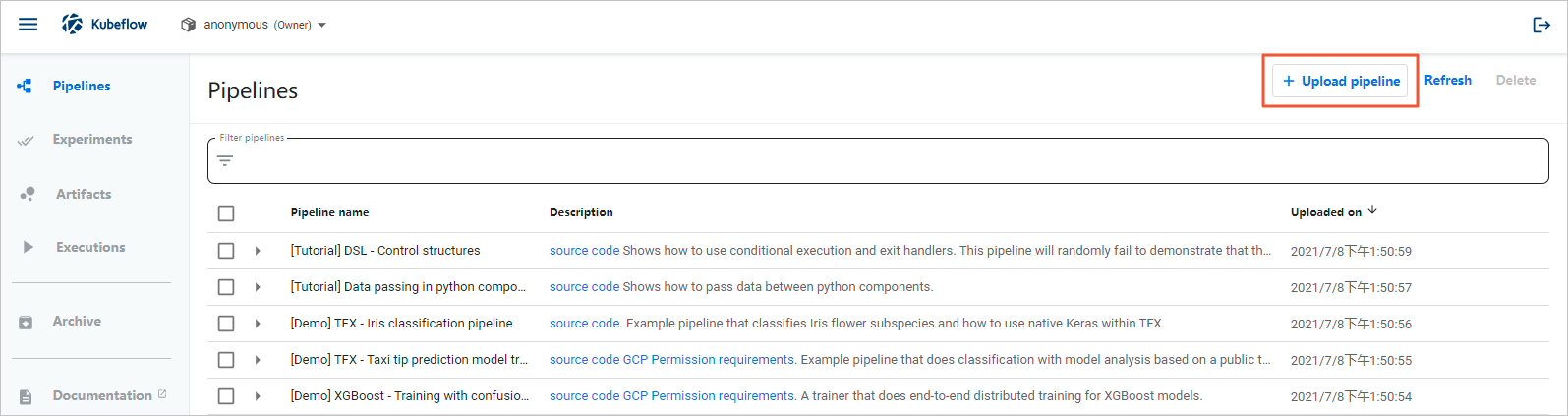Open the hamburger navigation menu
Viewport: 1568px width, 416px height.
pos(28,25)
